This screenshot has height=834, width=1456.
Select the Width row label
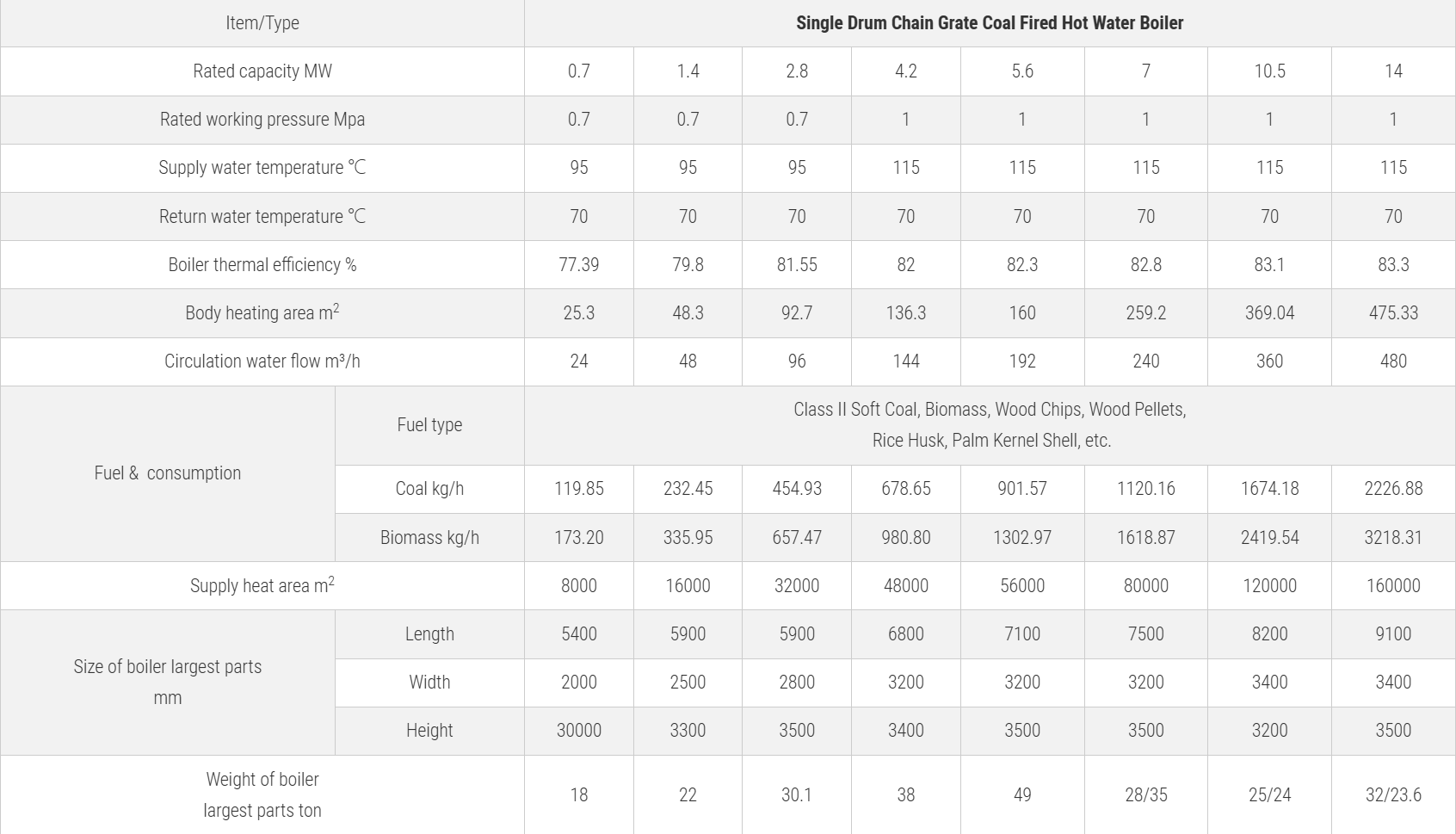[429, 683]
